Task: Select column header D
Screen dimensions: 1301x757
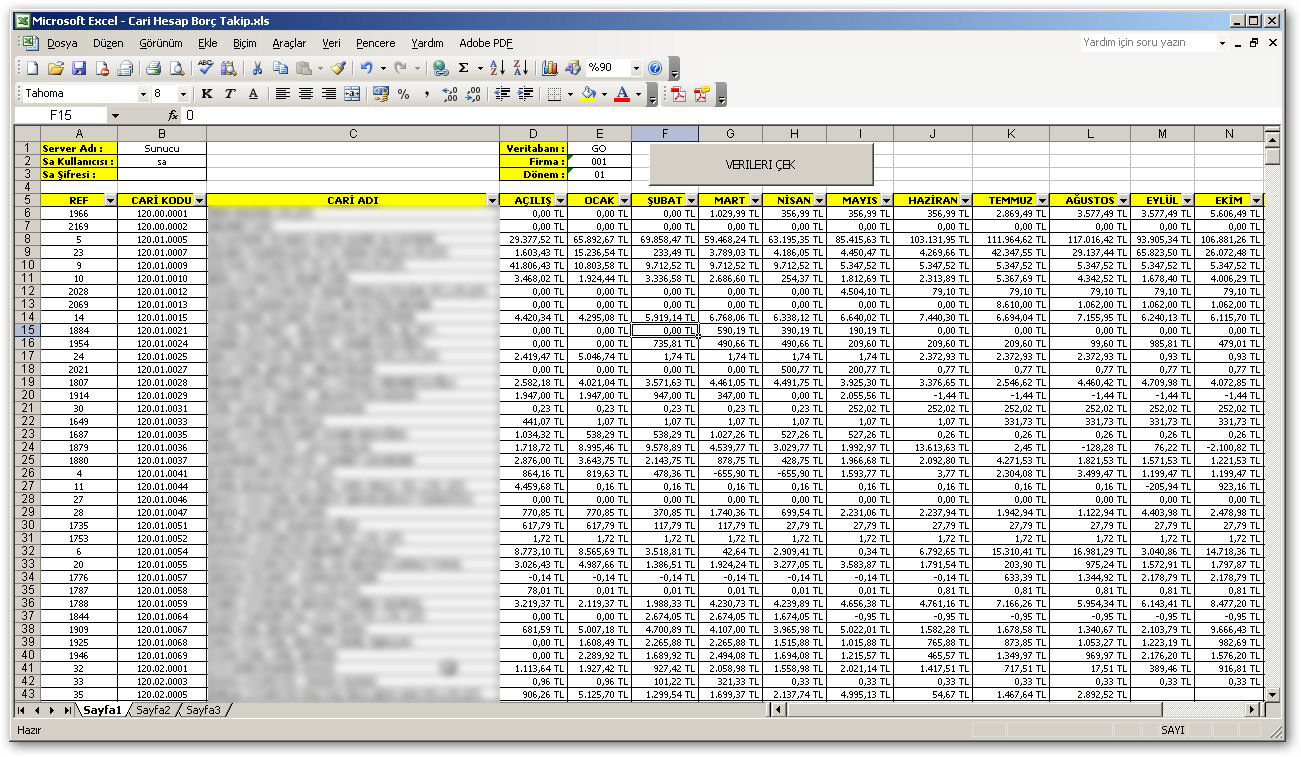Action: click(x=533, y=134)
